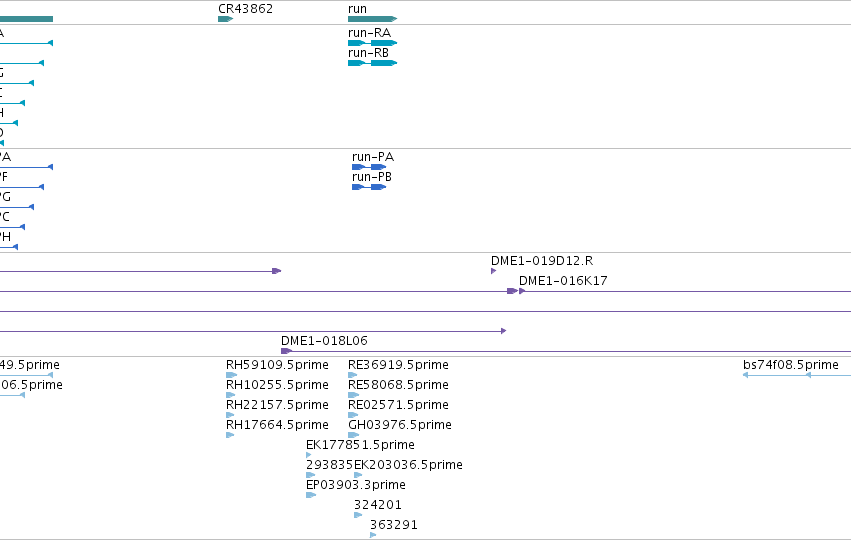Screen dimensions: 851x540
Task: Select the run-RA transcript glyph
Action: point(372,43)
